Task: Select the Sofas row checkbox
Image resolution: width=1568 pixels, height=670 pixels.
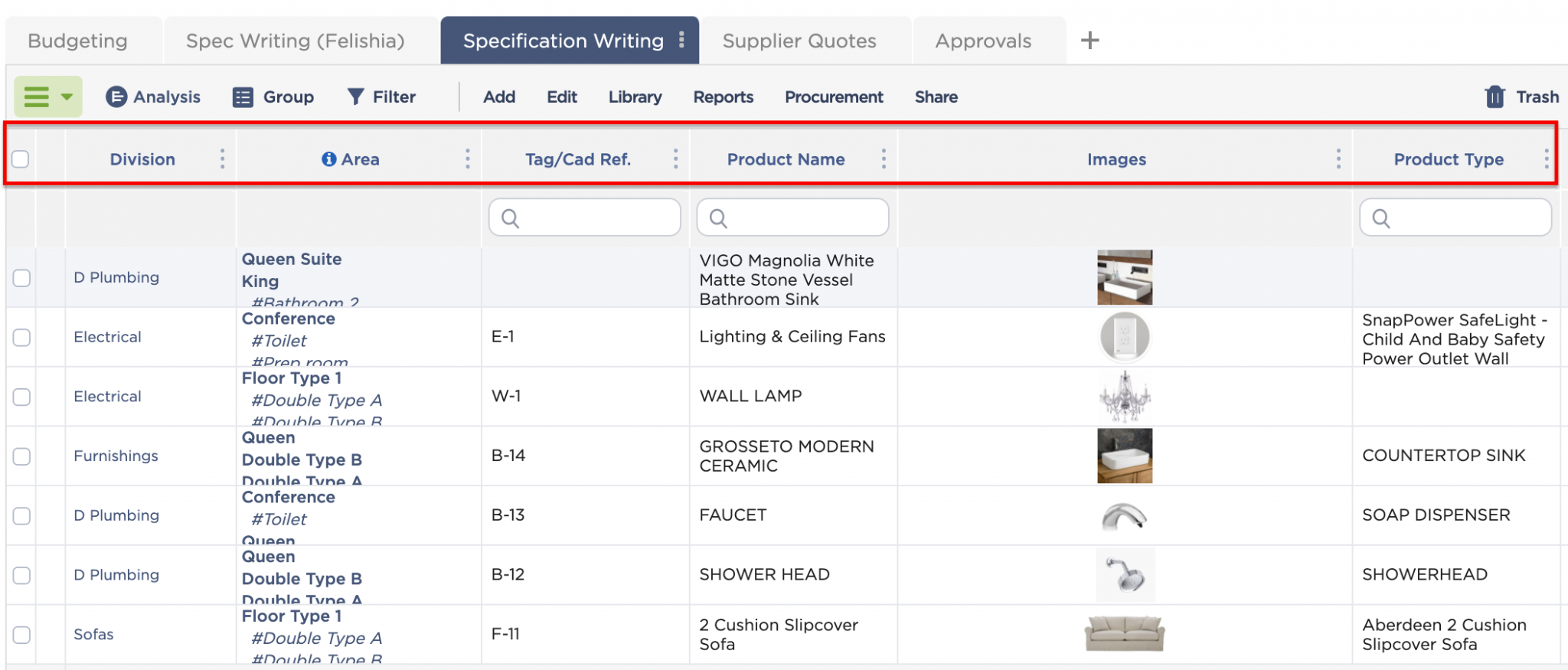Action: point(21,635)
